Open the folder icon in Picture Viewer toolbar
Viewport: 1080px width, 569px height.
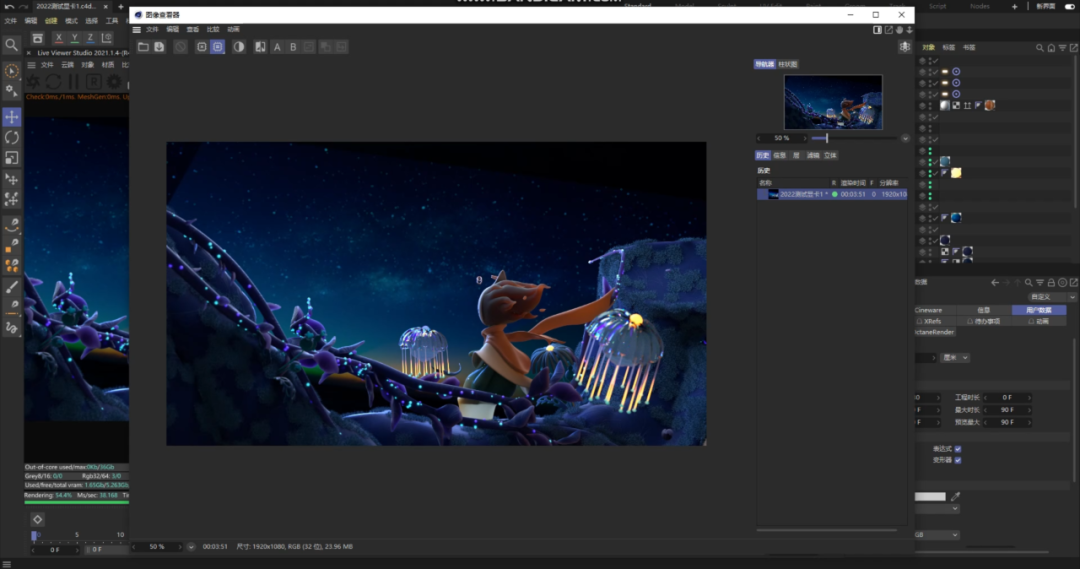143,47
